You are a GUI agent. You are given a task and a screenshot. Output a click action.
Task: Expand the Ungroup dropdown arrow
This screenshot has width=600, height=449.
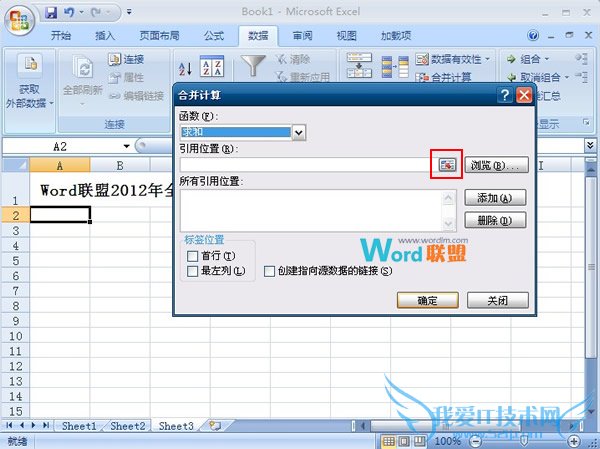(x=567, y=77)
